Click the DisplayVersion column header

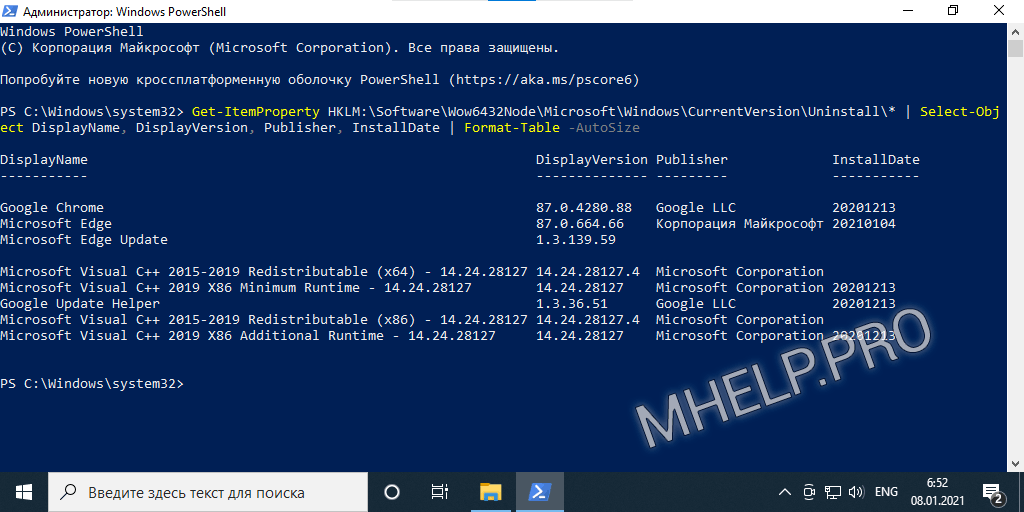pyautogui.click(x=592, y=159)
